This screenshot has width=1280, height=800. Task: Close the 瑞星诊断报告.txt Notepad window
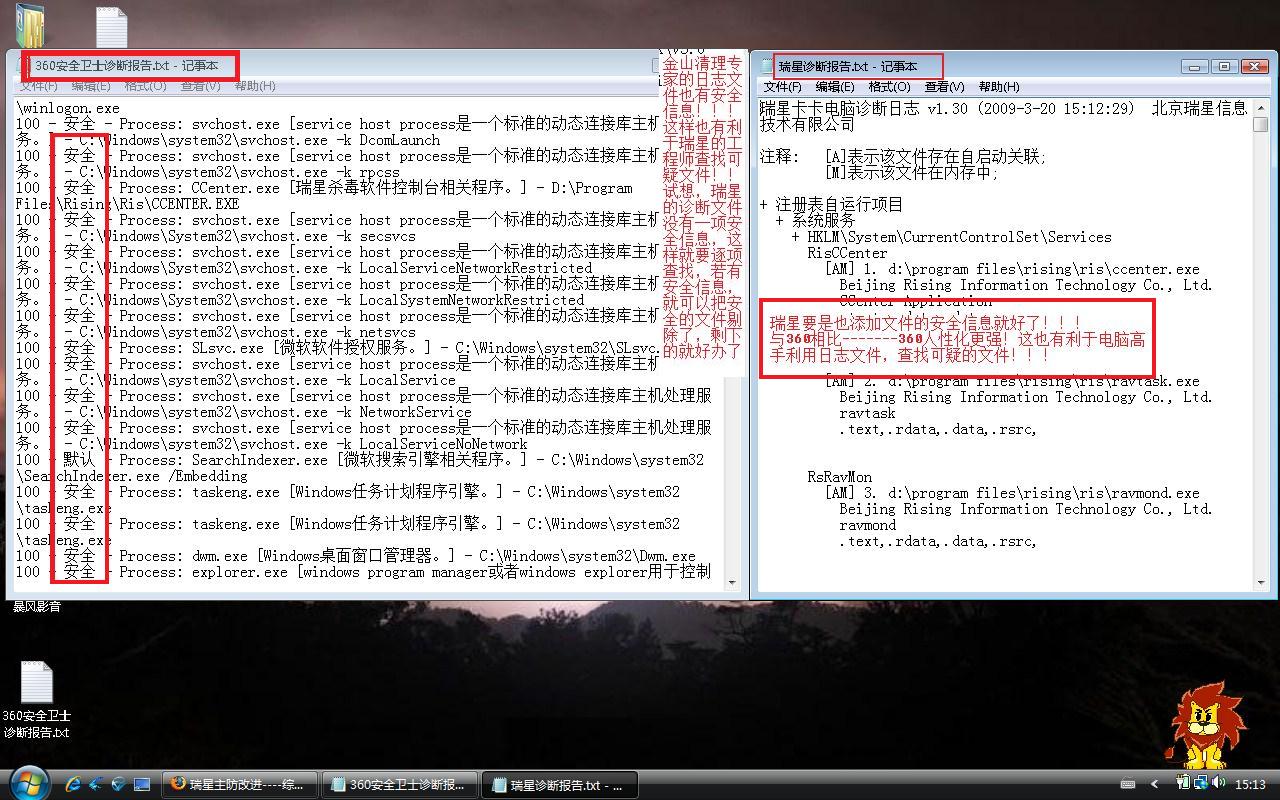click(1254, 66)
